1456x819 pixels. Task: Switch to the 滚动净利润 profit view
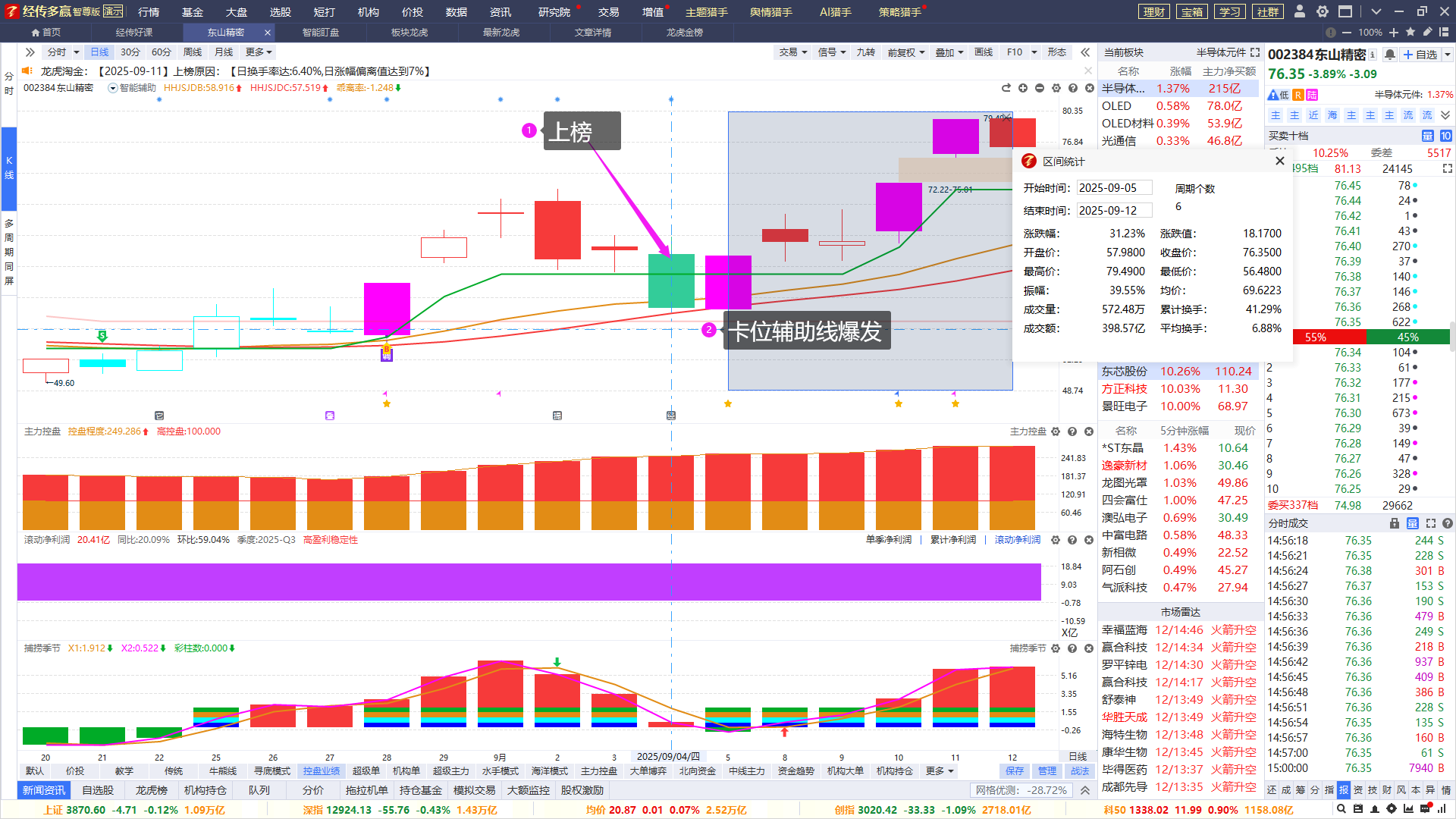(x=1017, y=540)
